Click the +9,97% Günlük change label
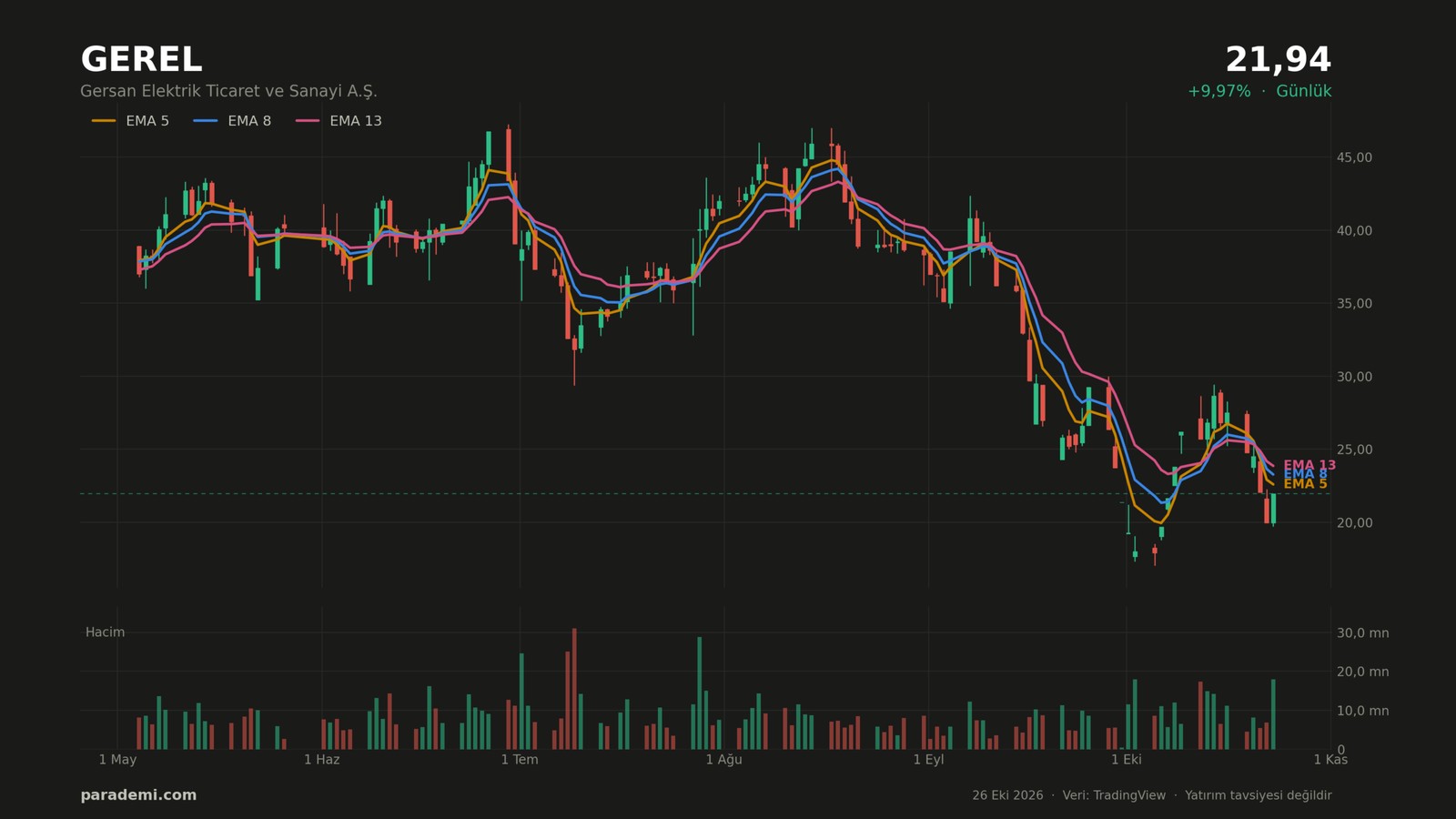Viewport: 1456px width, 819px height. point(1259,91)
